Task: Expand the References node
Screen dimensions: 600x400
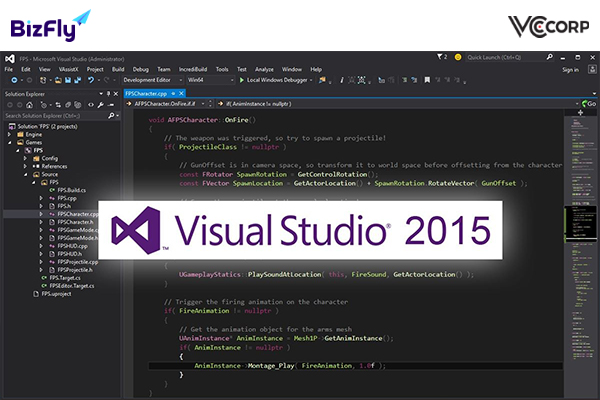Action: [25, 166]
